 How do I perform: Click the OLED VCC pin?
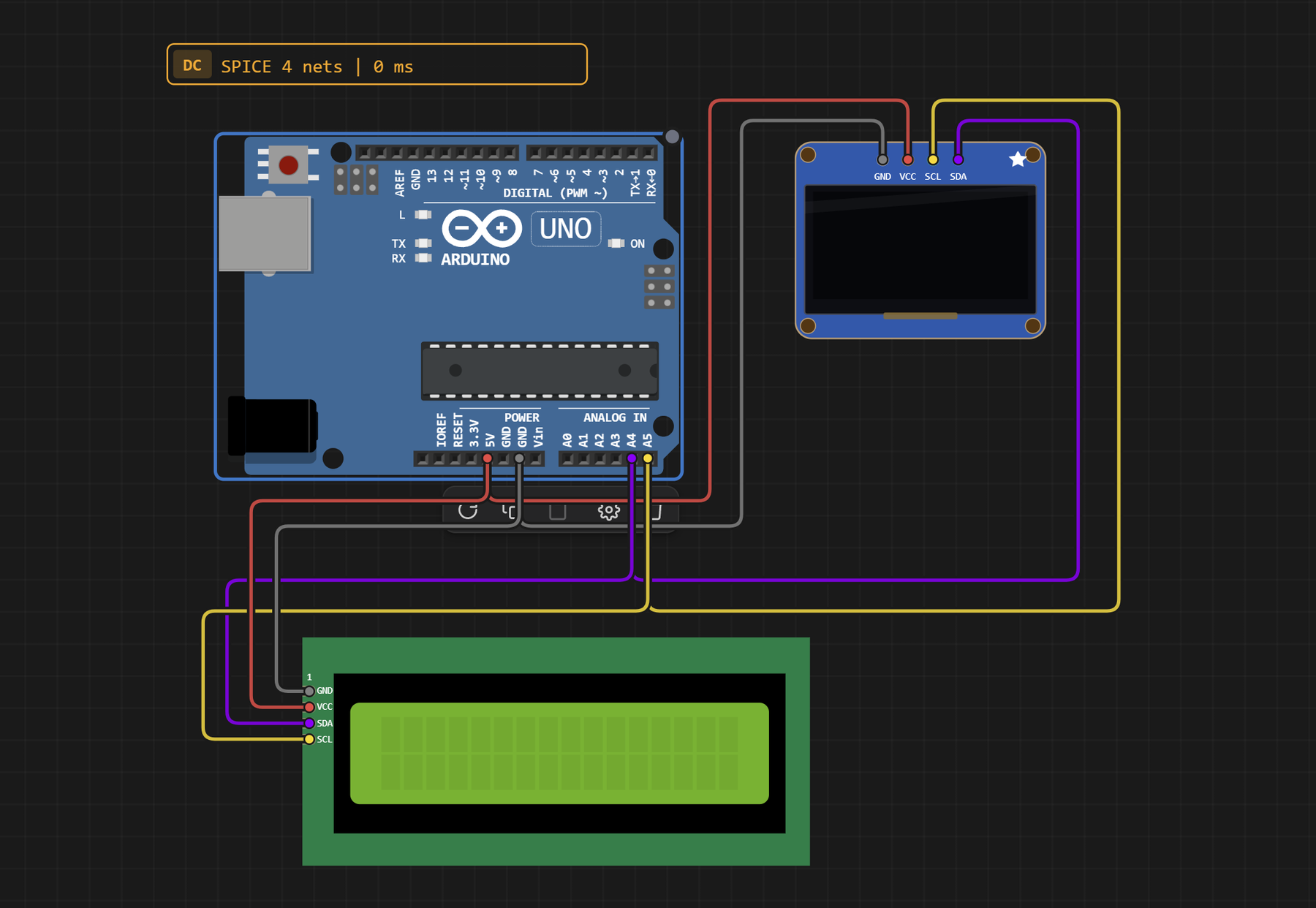[x=907, y=159]
